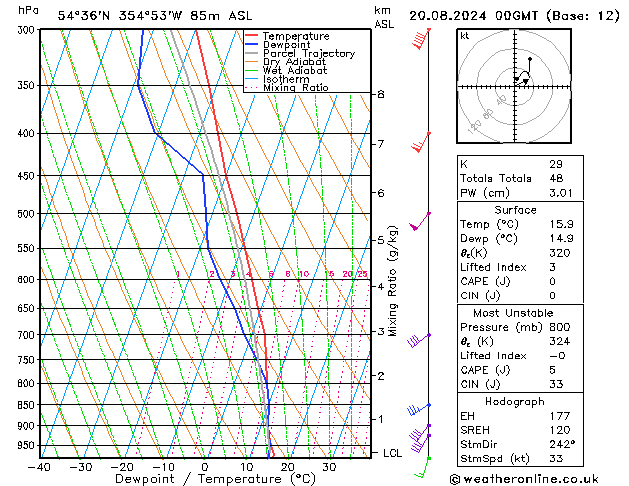Screen dimensions: 629x486
Task: Click the 'Surface' section heading
Action: 515,210
